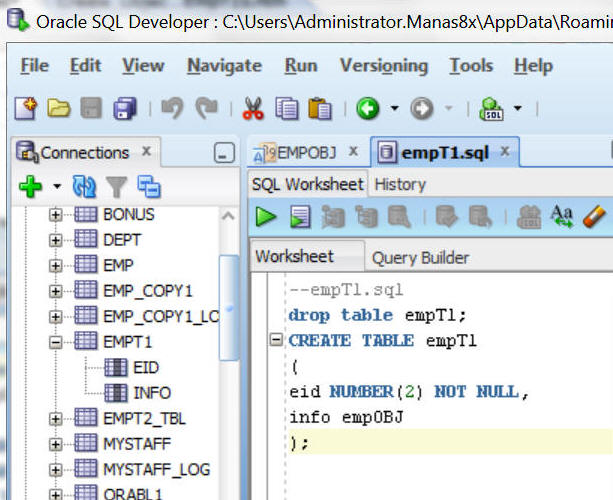This screenshot has height=500, width=613.
Task: Expand the DEPT table node
Action: coord(56,240)
